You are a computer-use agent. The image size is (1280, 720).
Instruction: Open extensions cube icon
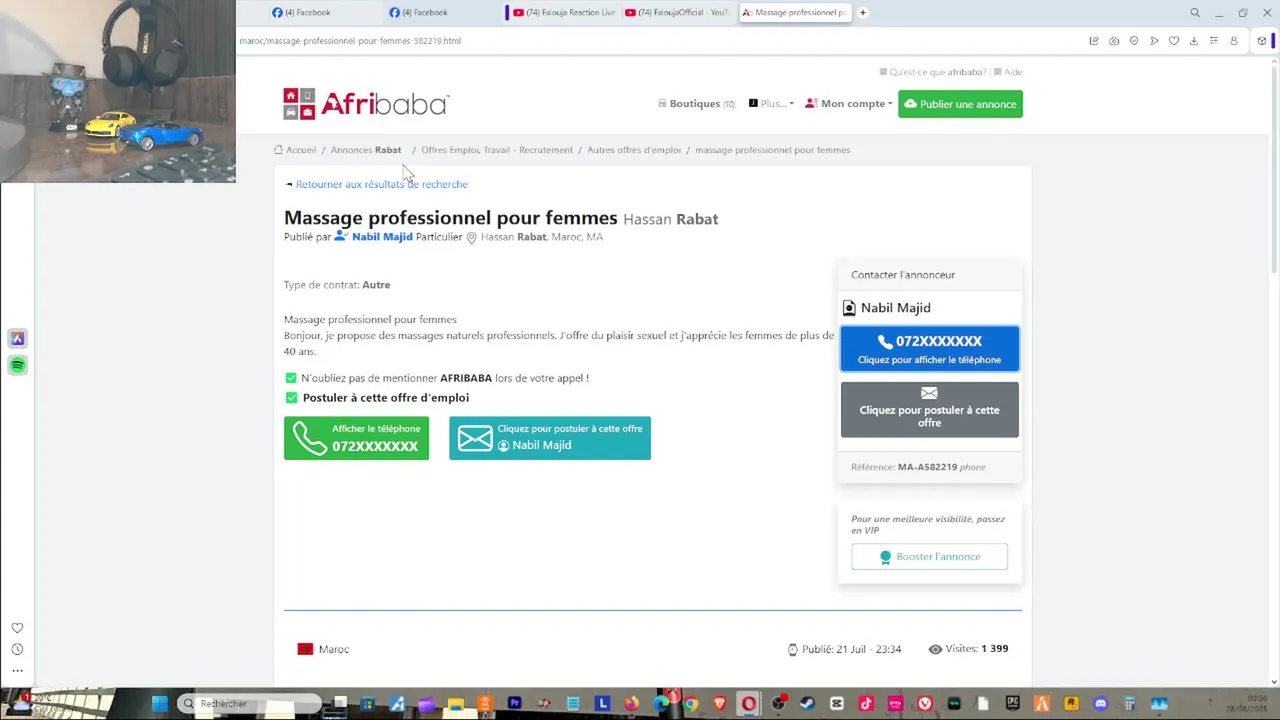pyautogui.click(x=1262, y=41)
